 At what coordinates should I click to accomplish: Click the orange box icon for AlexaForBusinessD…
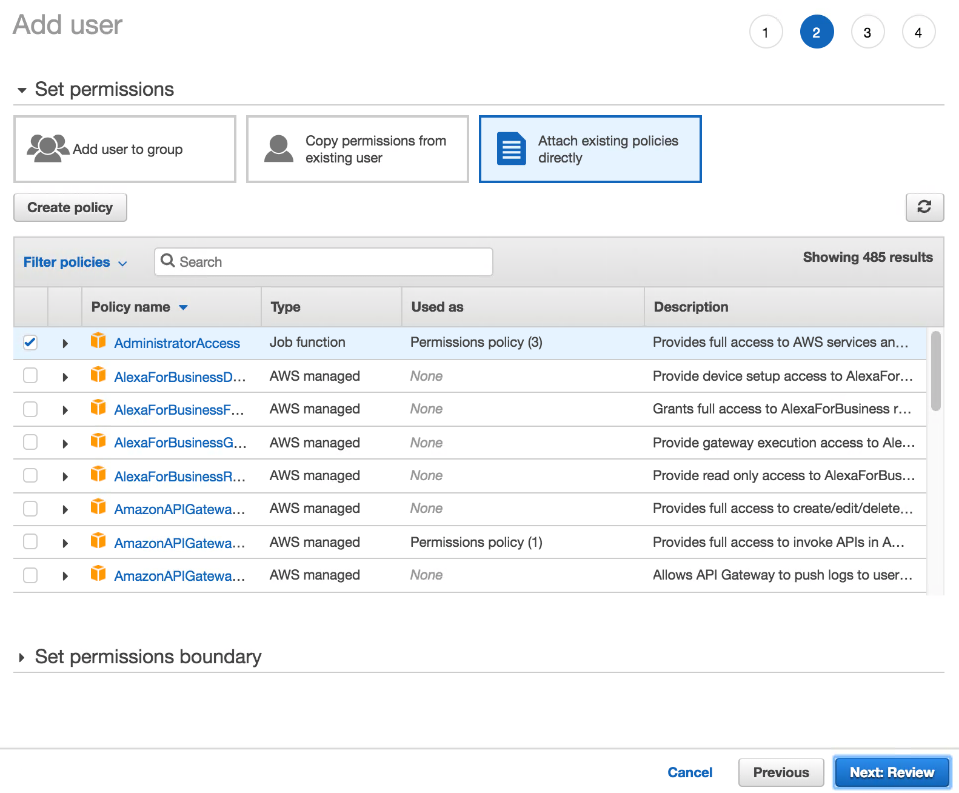click(x=98, y=375)
